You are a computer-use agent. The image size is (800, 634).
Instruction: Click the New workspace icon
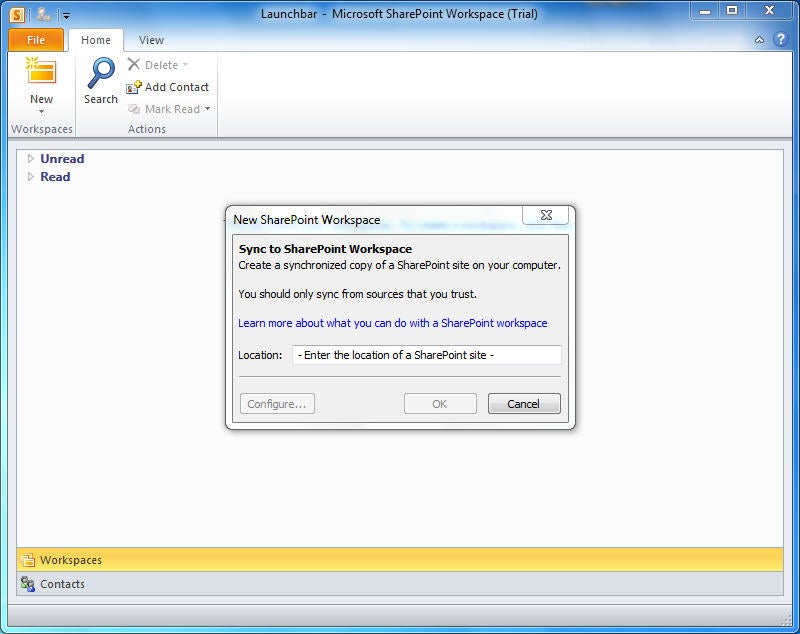pyautogui.click(x=41, y=71)
